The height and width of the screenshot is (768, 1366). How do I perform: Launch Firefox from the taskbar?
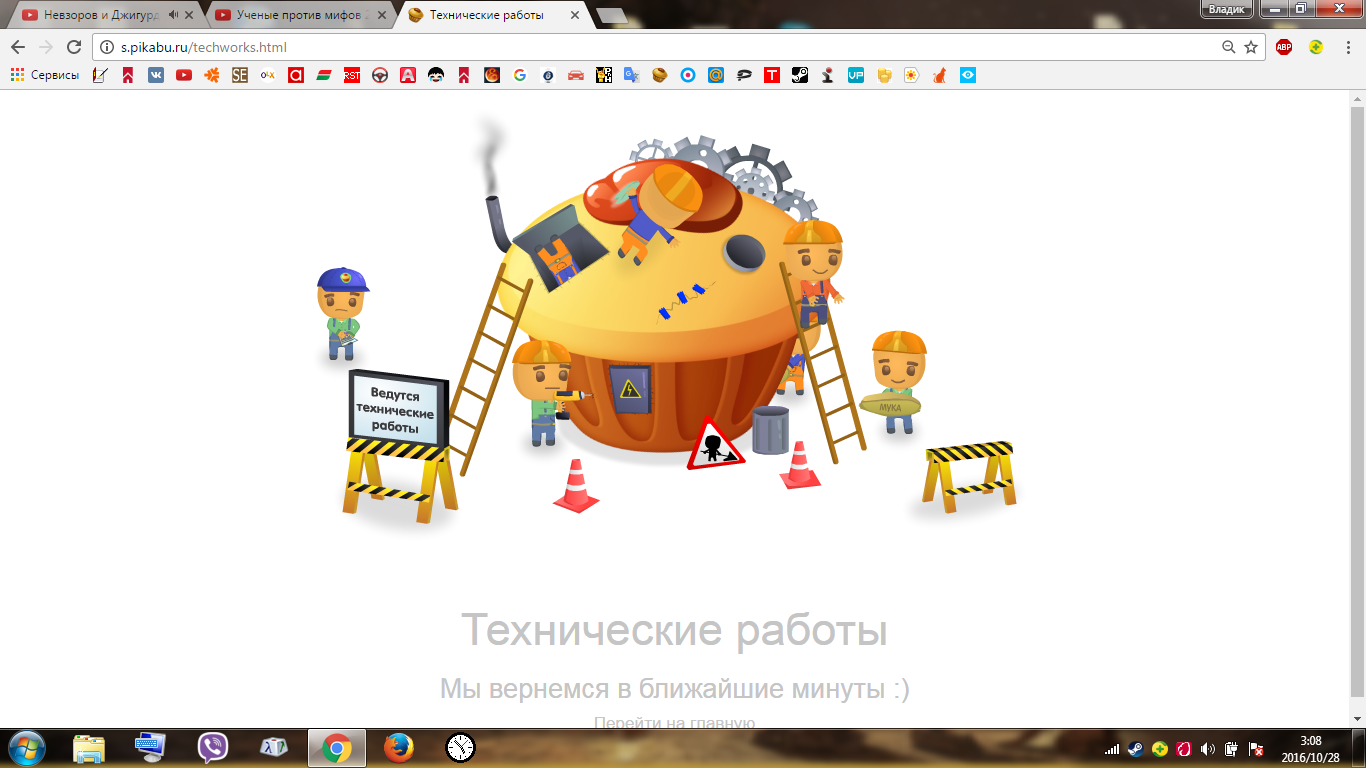(x=398, y=747)
